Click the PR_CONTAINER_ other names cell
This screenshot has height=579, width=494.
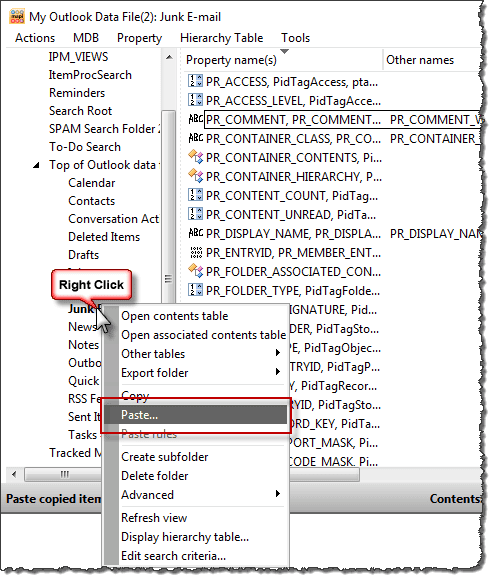tap(436, 139)
